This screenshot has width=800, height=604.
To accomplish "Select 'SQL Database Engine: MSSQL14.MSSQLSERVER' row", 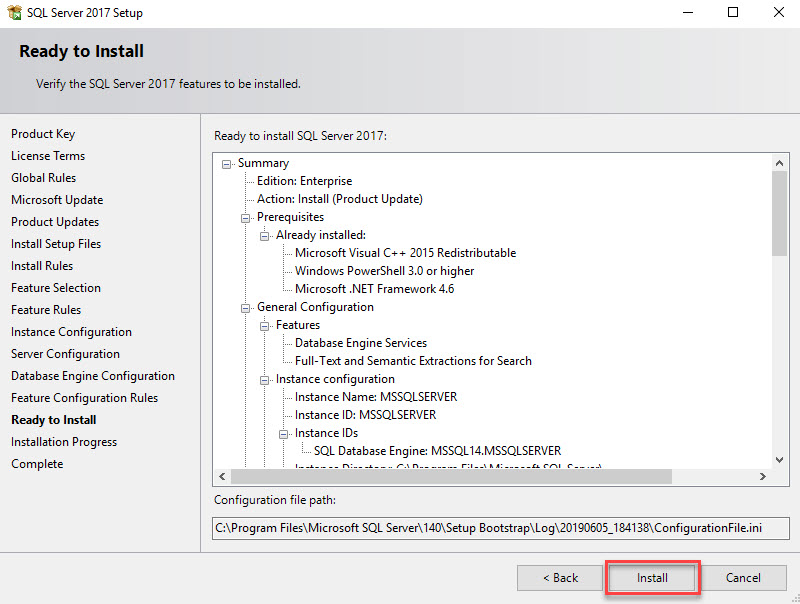I will (437, 451).
